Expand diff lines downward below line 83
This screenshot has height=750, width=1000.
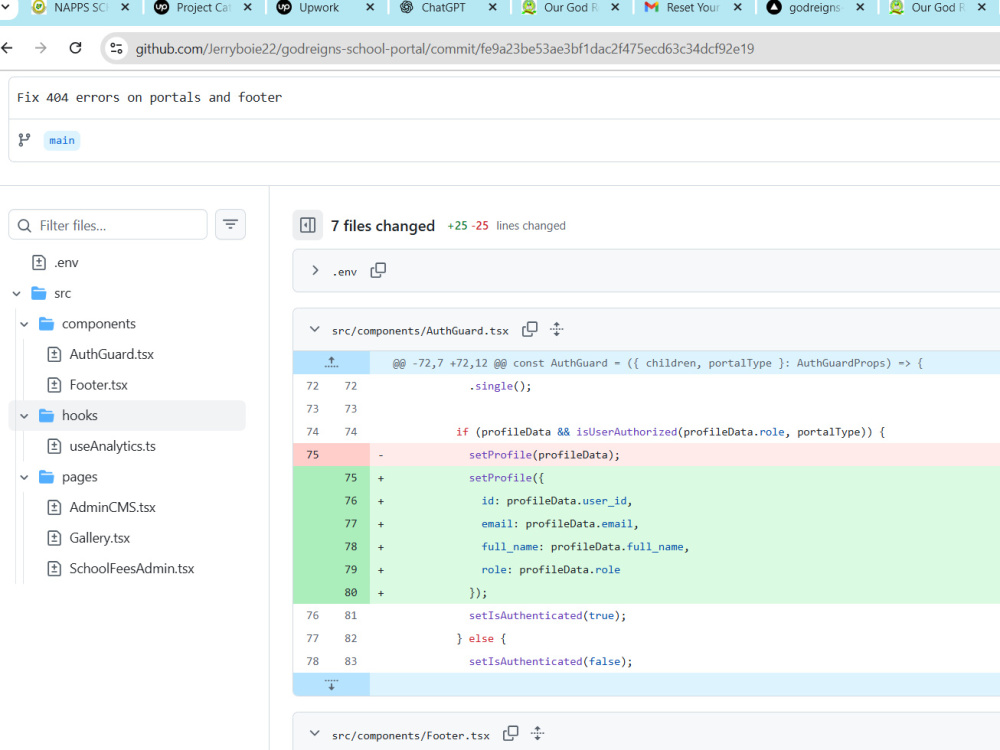pyautogui.click(x=332, y=684)
